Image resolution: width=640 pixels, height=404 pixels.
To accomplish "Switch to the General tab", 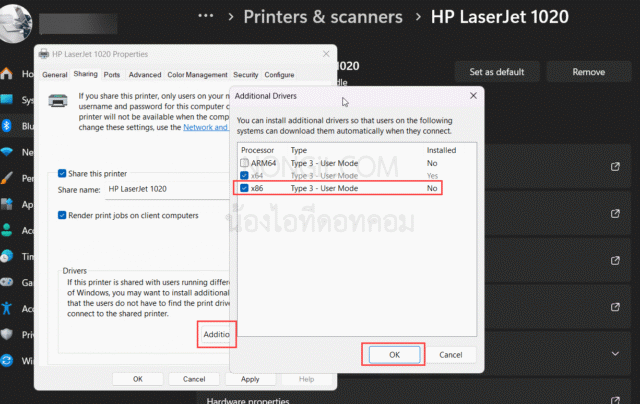I will click(x=55, y=75).
